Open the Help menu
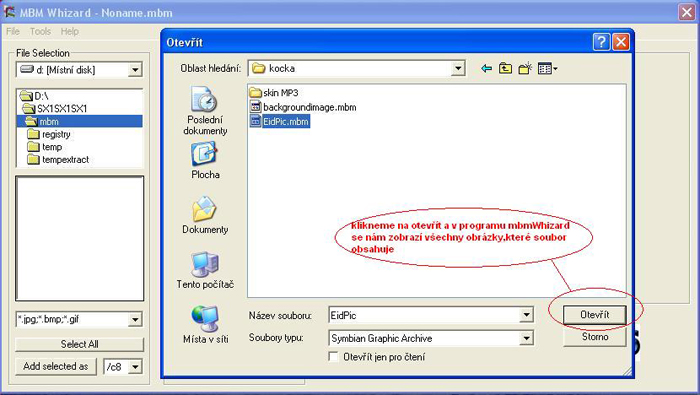700x395 pixels. tap(70, 31)
